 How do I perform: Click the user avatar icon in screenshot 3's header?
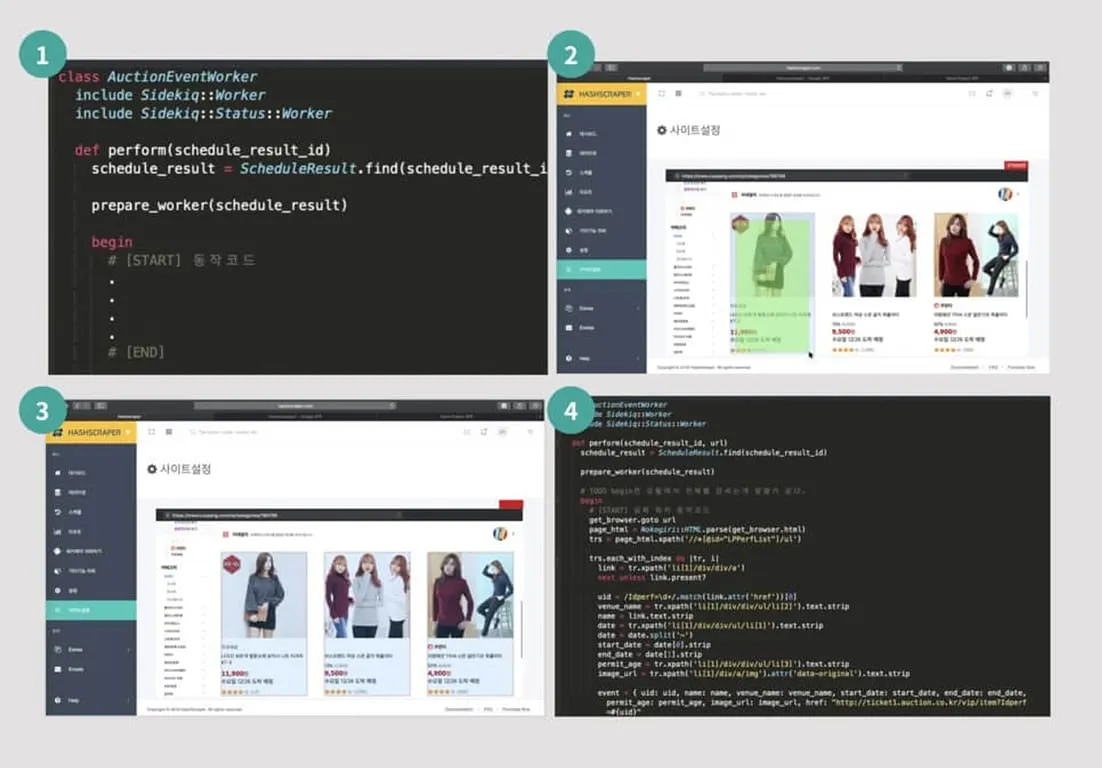(502, 432)
